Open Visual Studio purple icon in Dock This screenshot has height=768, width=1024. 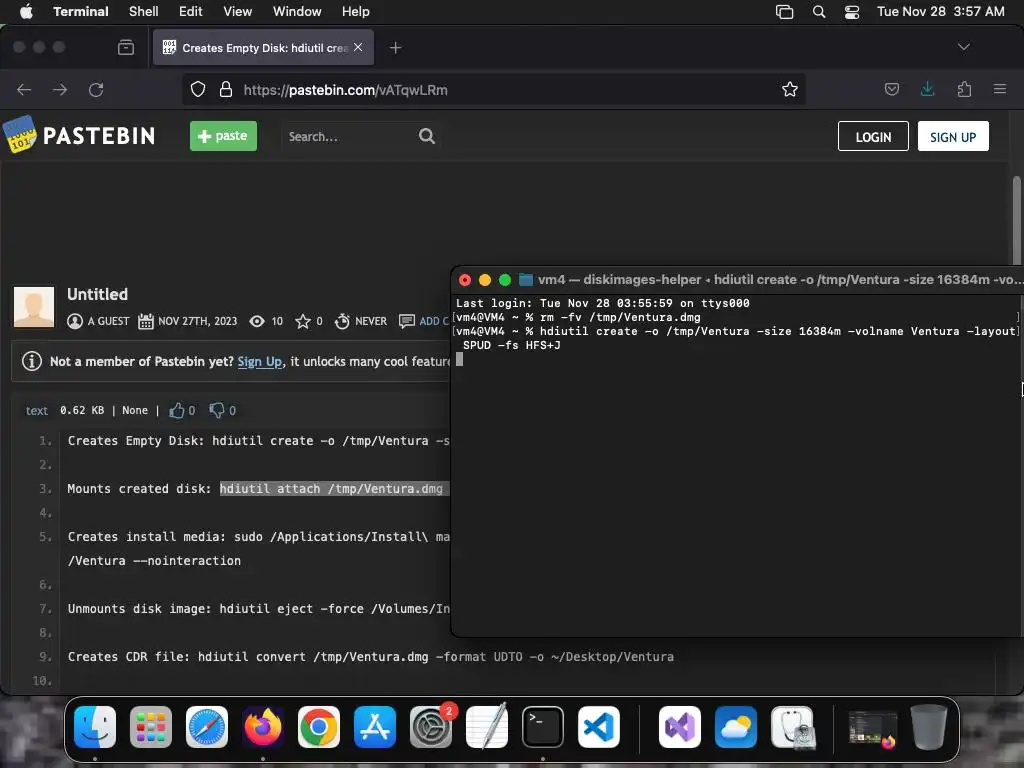tap(680, 727)
